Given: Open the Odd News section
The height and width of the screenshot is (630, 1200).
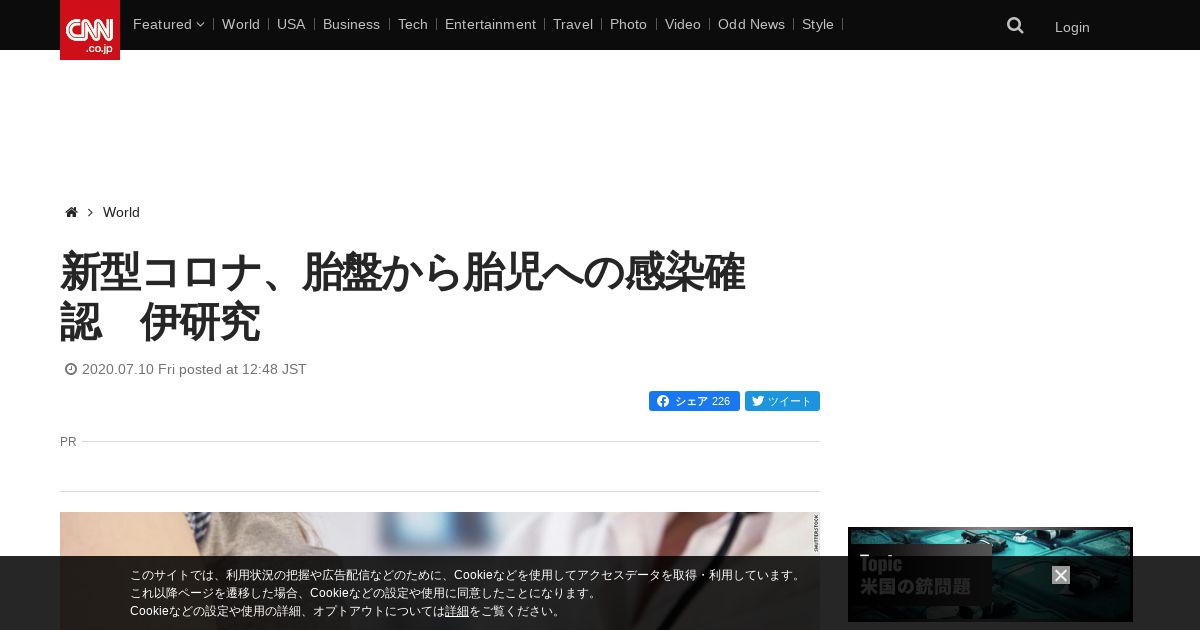Looking at the screenshot, I should (x=751, y=24).
